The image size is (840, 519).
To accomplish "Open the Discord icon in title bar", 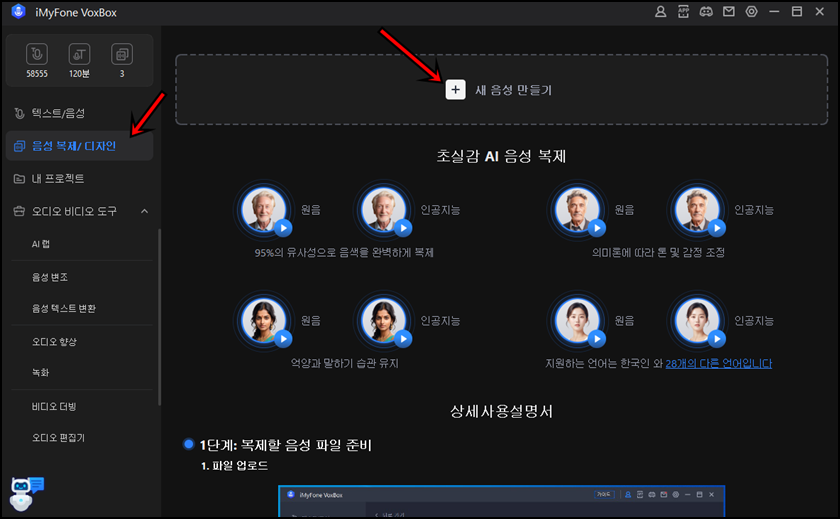I will [x=706, y=12].
